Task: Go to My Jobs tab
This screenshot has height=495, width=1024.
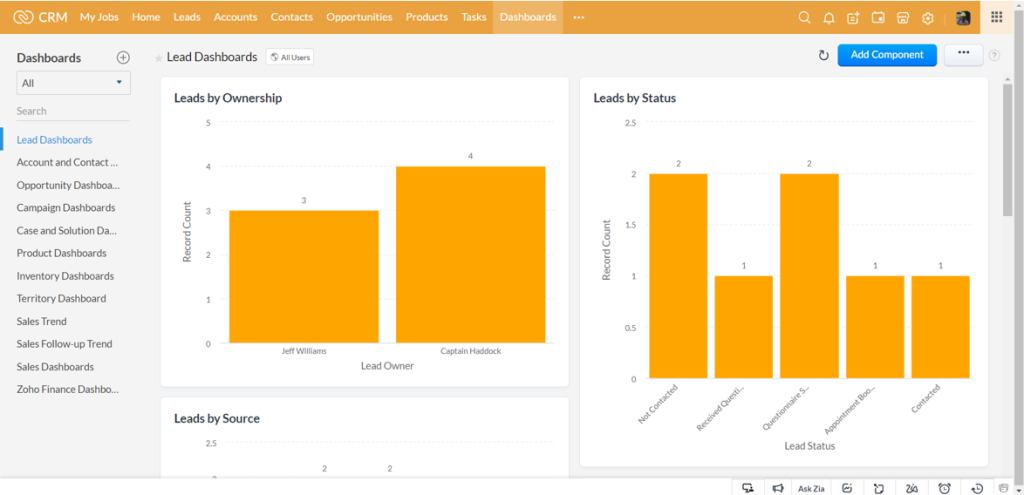Action: 99,17
